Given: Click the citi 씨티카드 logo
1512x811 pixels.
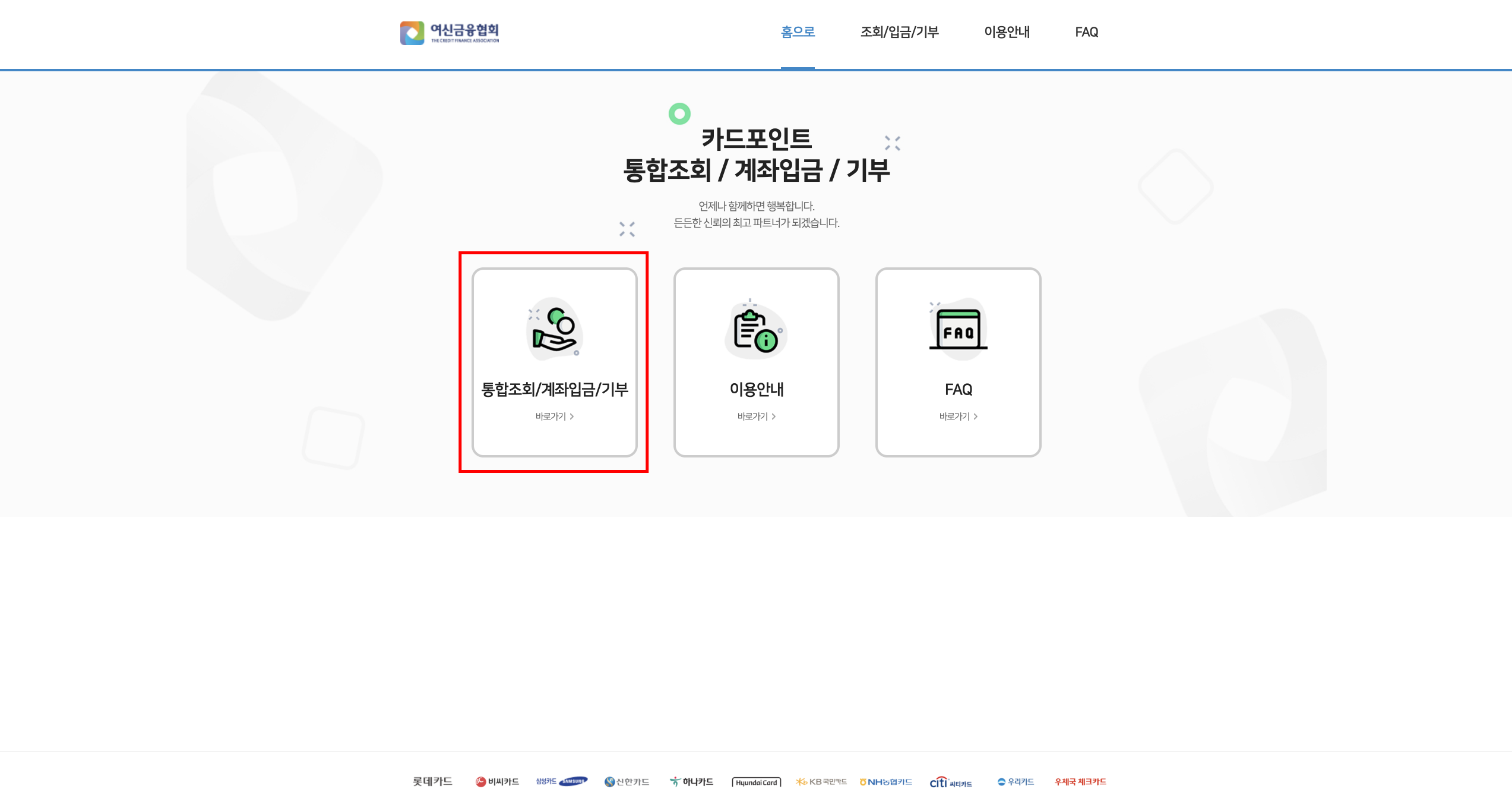Looking at the screenshot, I should (950, 782).
